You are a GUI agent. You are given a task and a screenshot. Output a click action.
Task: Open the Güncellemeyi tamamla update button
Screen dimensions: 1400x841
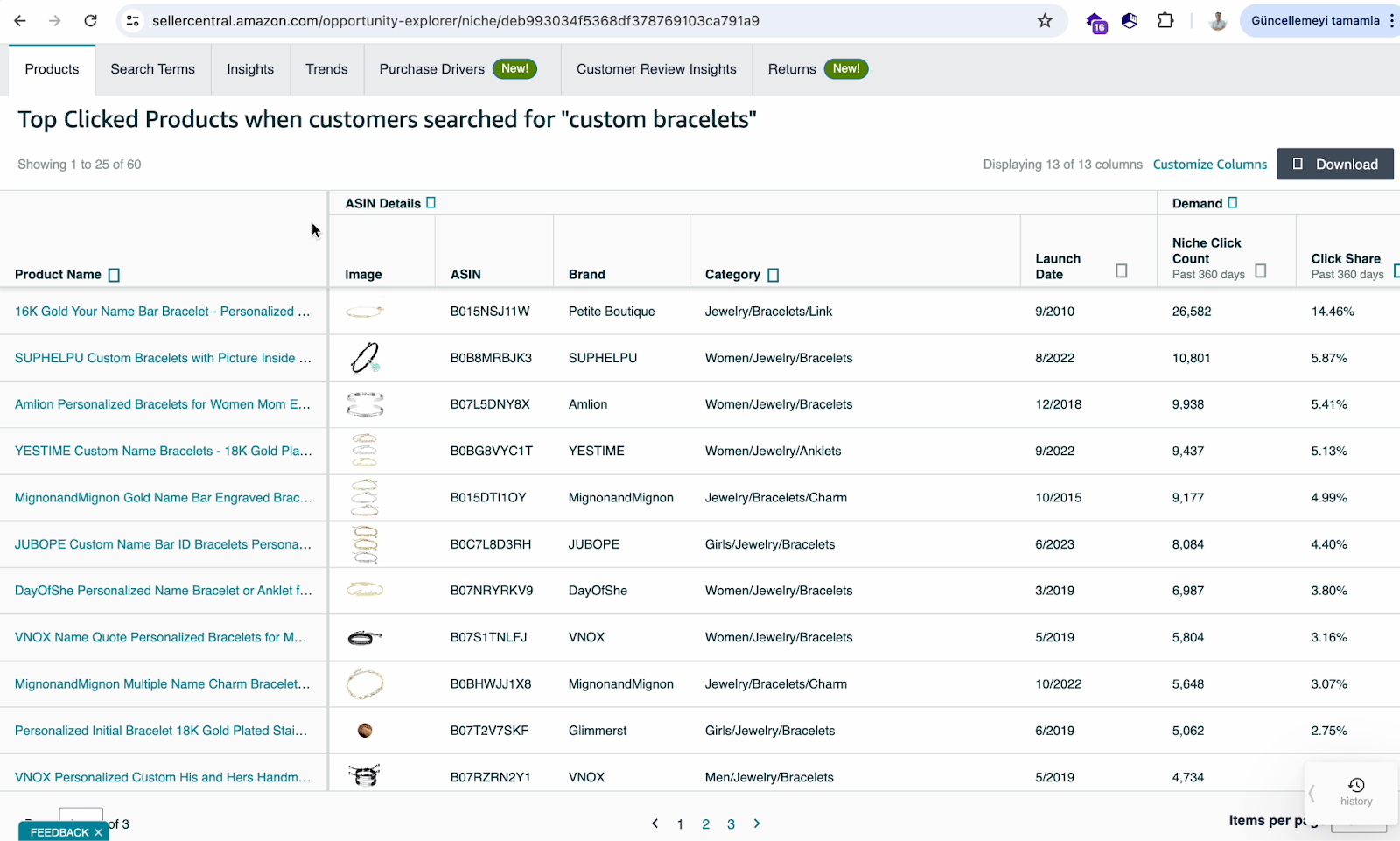pyautogui.click(x=1315, y=20)
